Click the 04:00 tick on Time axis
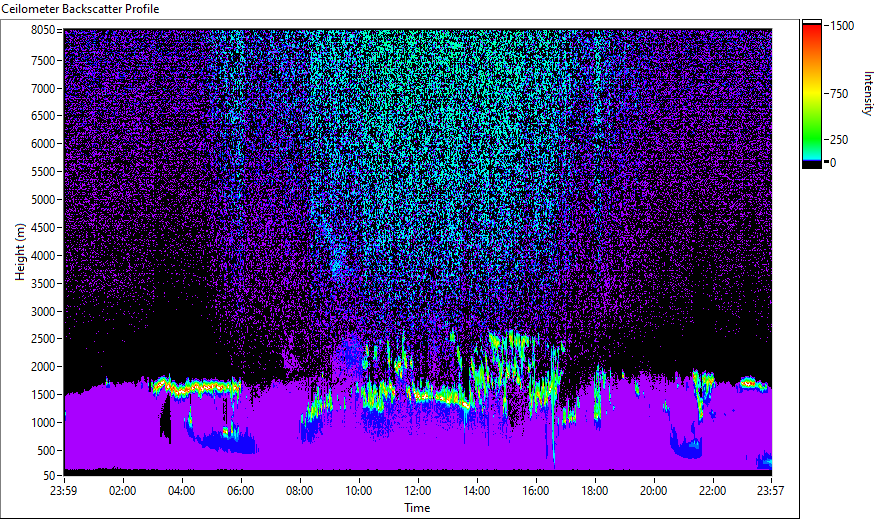This screenshot has height=519, width=878. (x=181, y=491)
